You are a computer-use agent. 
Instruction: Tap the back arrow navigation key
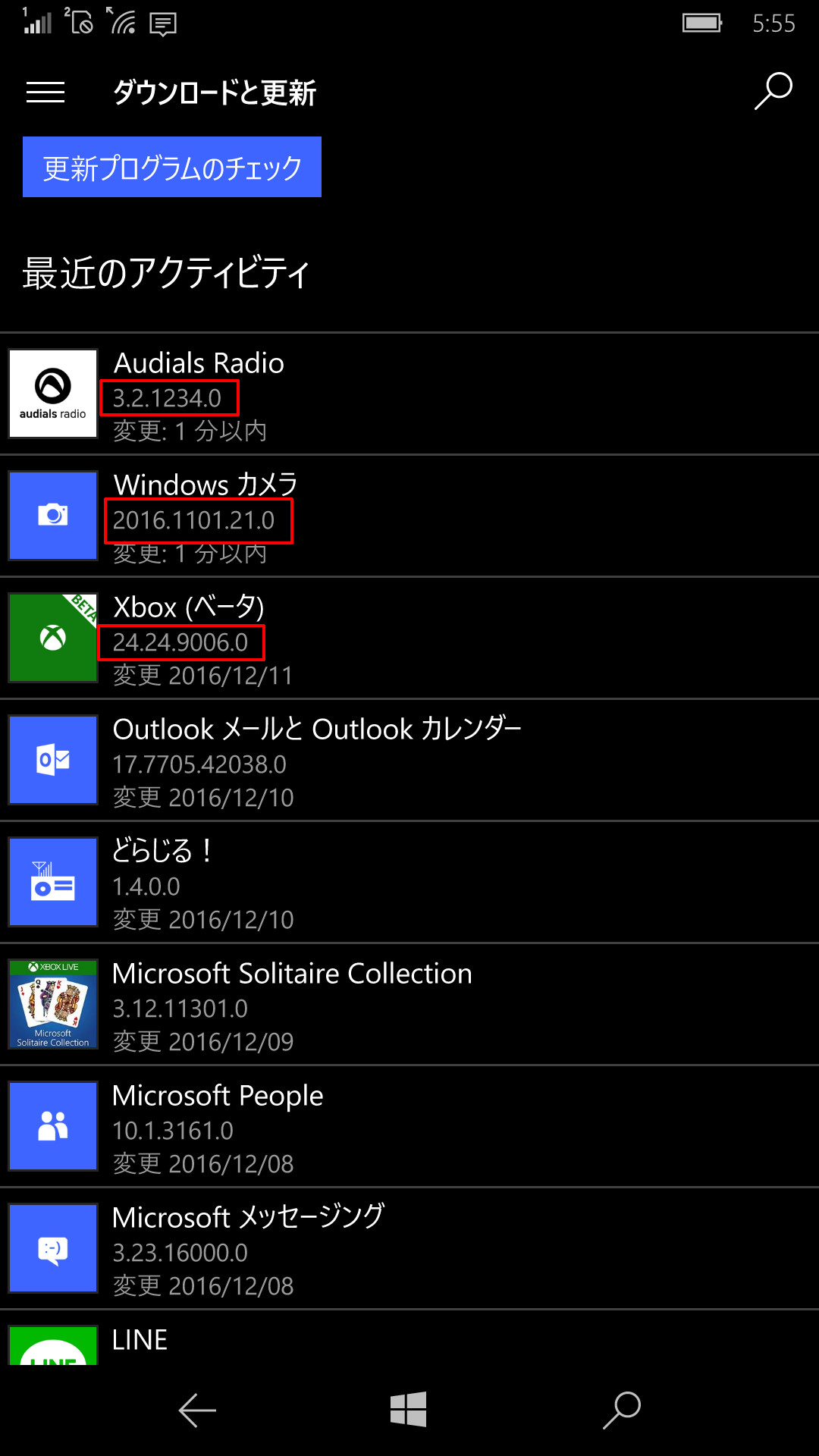[x=197, y=1410]
